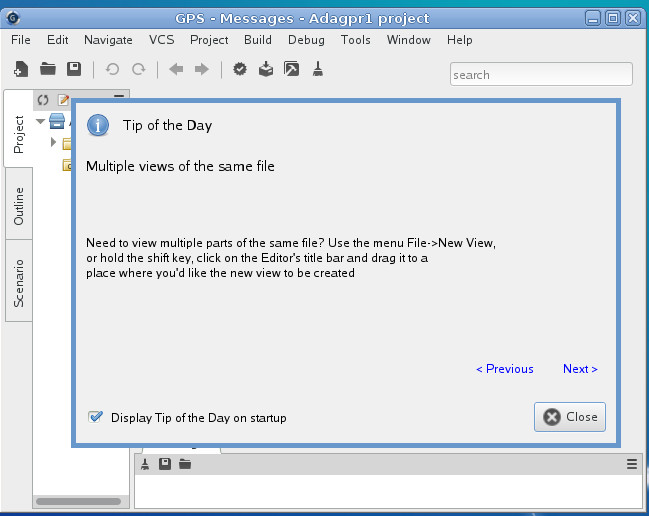The image size is (649, 516).
Task: Click the New File toolbar icon
Action: (21, 69)
